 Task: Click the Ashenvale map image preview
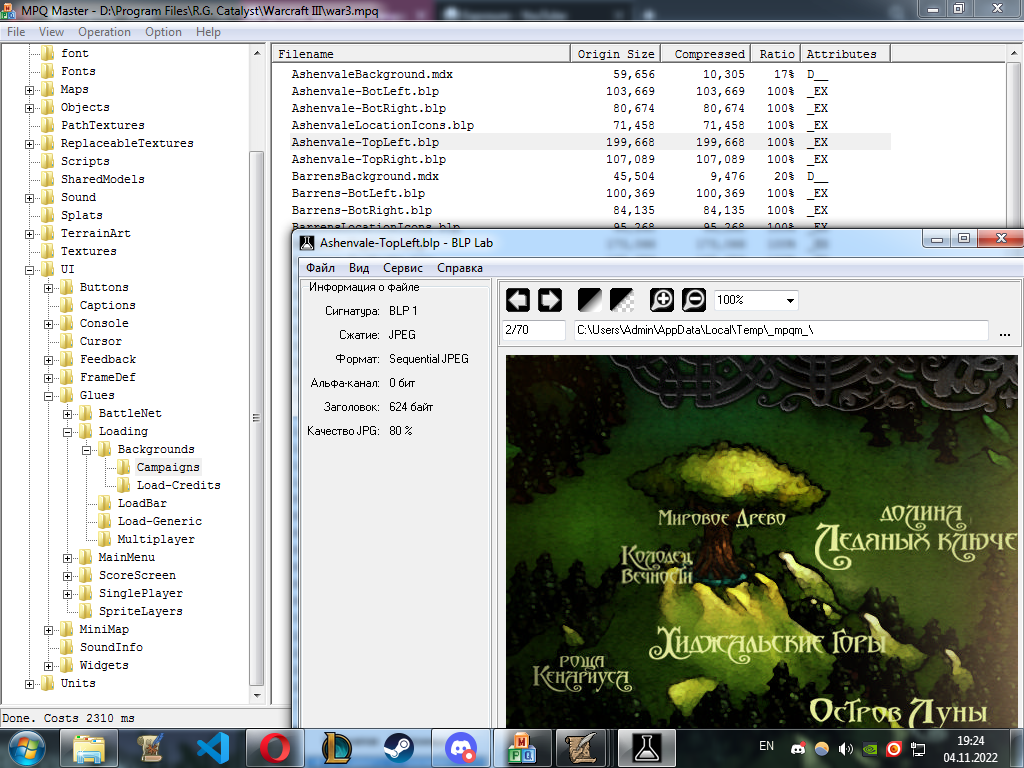pyautogui.click(x=761, y=541)
